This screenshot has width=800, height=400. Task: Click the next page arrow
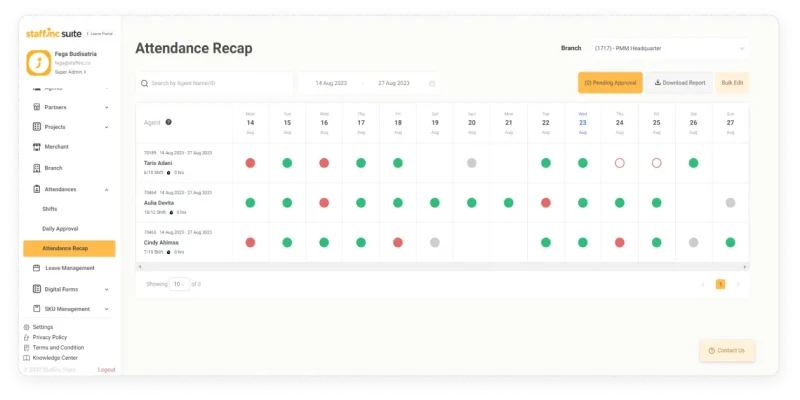coord(737,284)
